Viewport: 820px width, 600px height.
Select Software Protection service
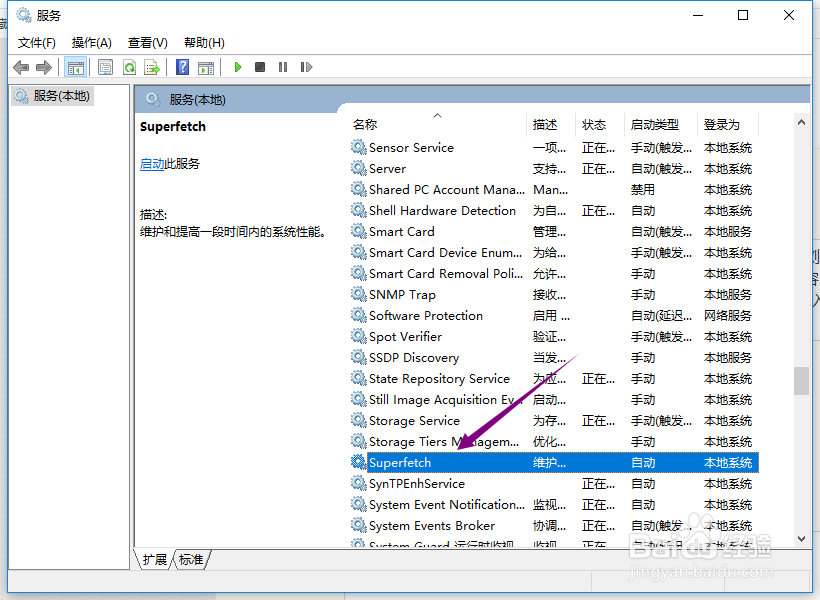tap(554, 315)
